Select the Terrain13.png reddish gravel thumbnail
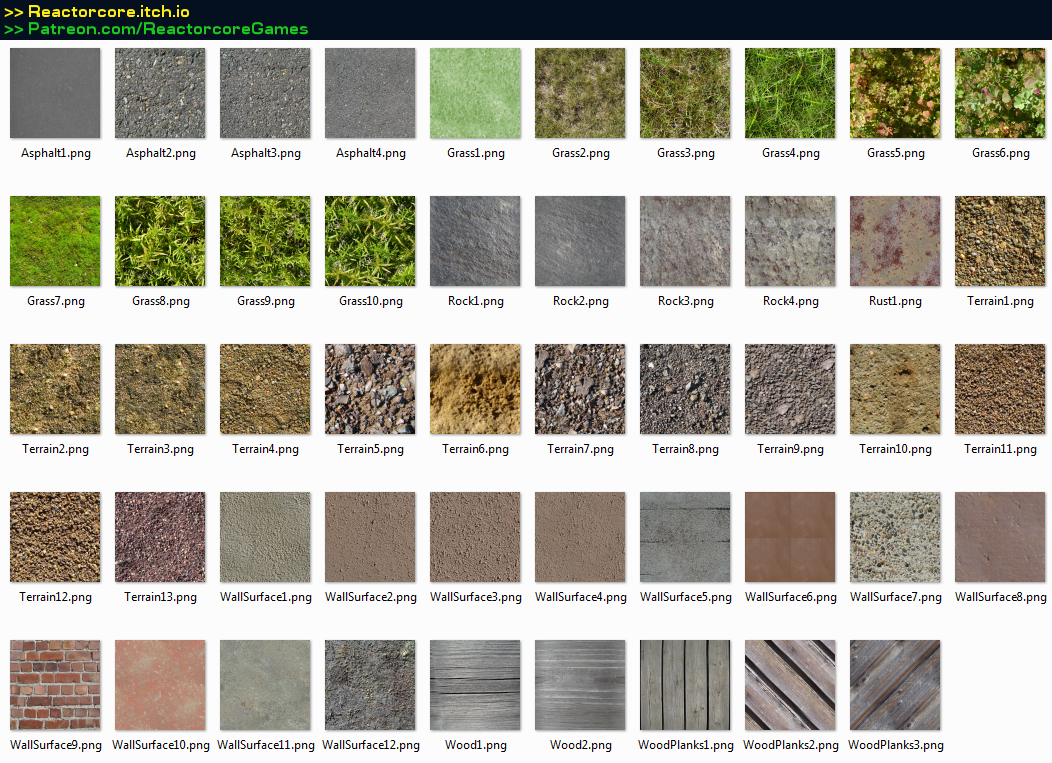This screenshot has height=763, width=1052. tap(160, 537)
